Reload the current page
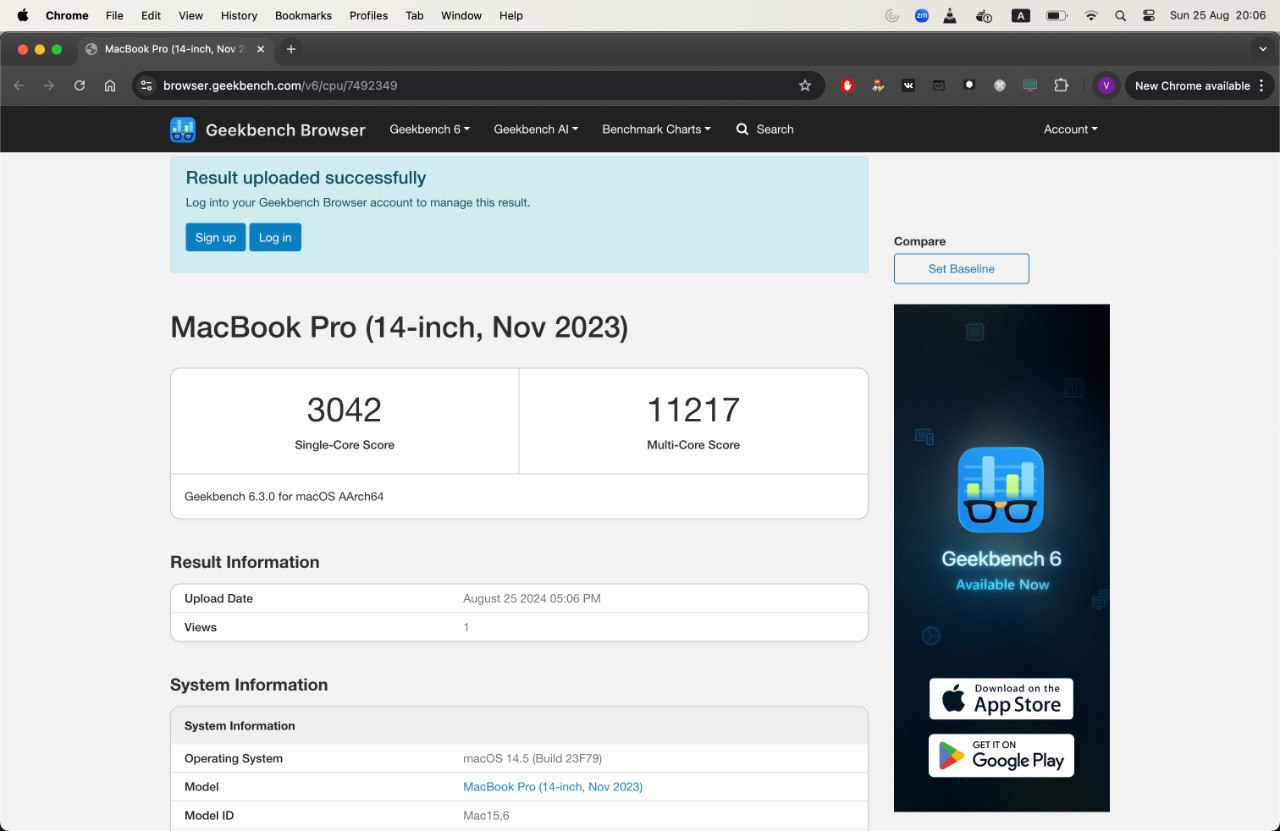Viewport: 1280px width, 831px height. pyautogui.click(x=79, y=85)
